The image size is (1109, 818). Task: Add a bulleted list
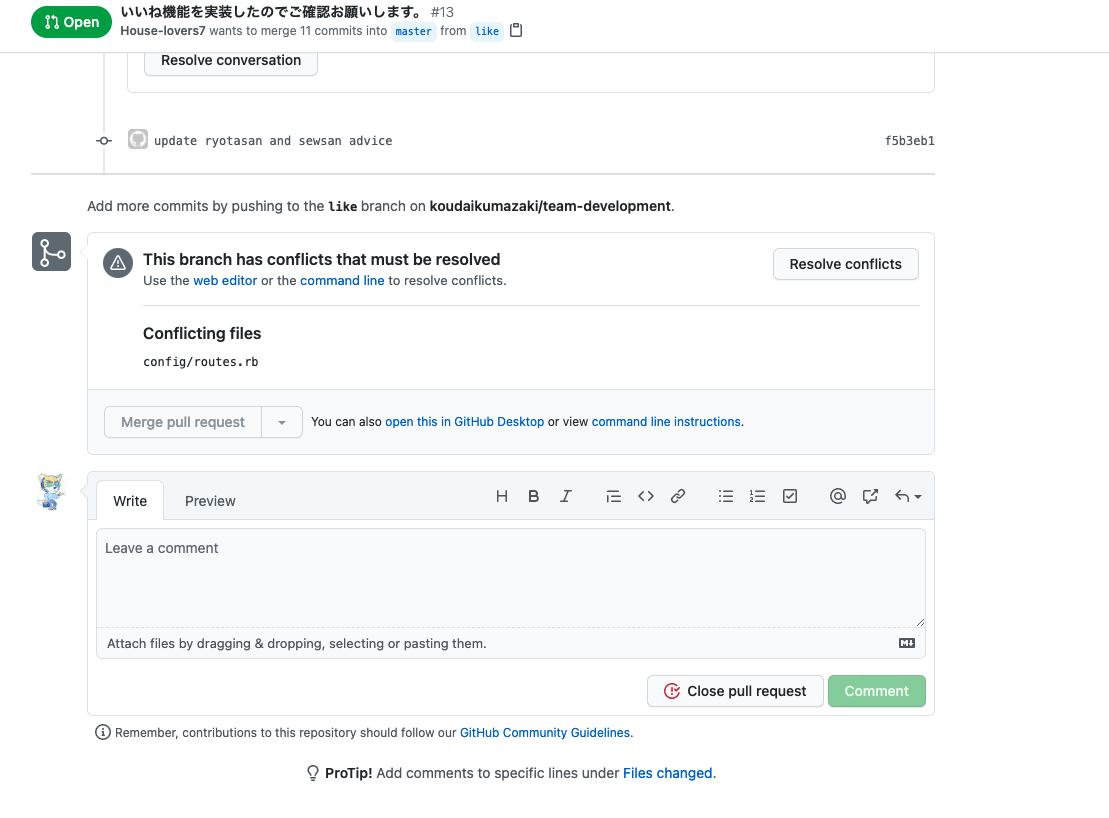click(x=726, y=496)
